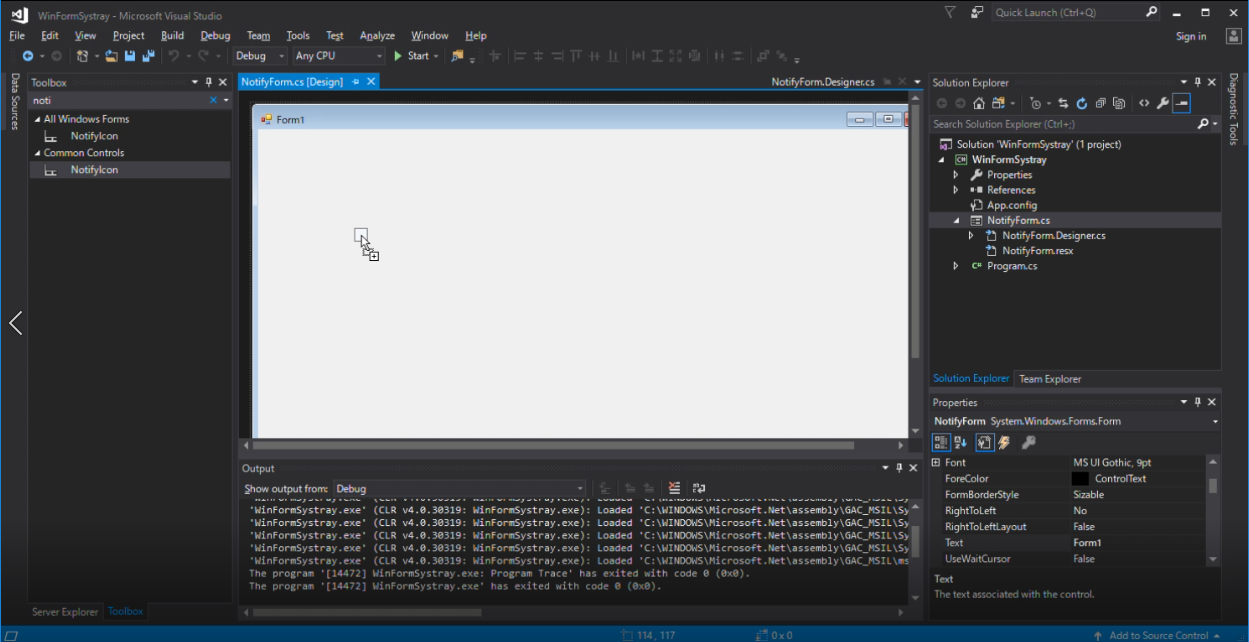Screen dimensions: 1249x642
Task: Open the Window menu
Action: coord(430,36)
